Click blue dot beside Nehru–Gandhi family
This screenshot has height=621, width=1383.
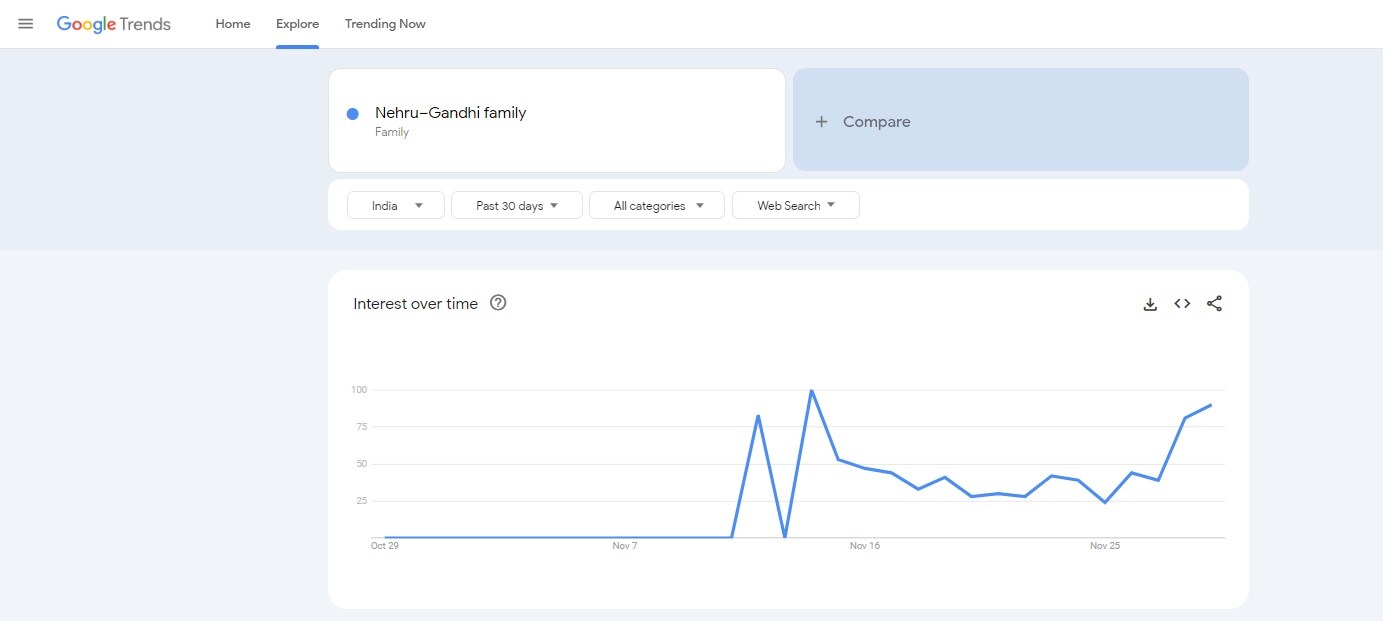coord(352,114)
